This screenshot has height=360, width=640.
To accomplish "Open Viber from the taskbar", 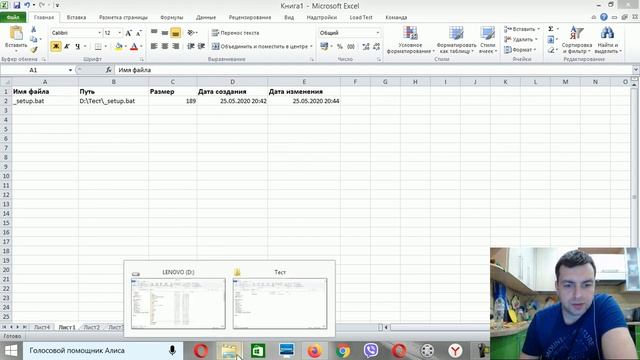I will click(x=371, y=351).
